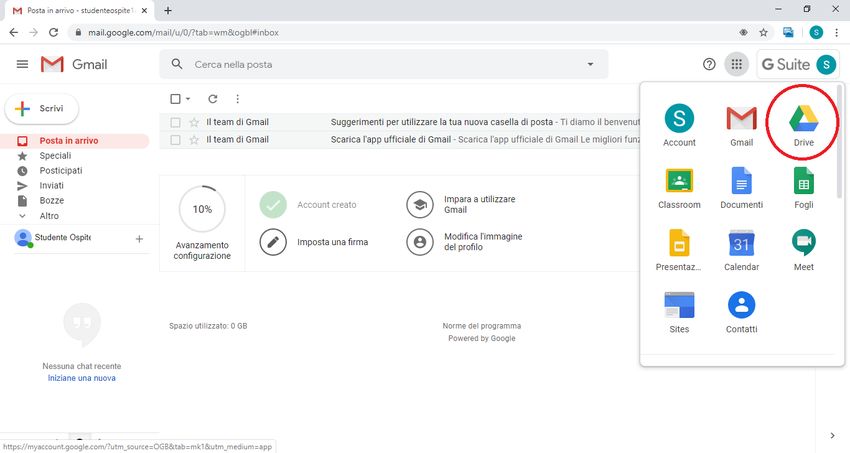Toggle the select-all messages checkbox
Viewport: 850px width, 453px height.
click(x=175, y=99)
